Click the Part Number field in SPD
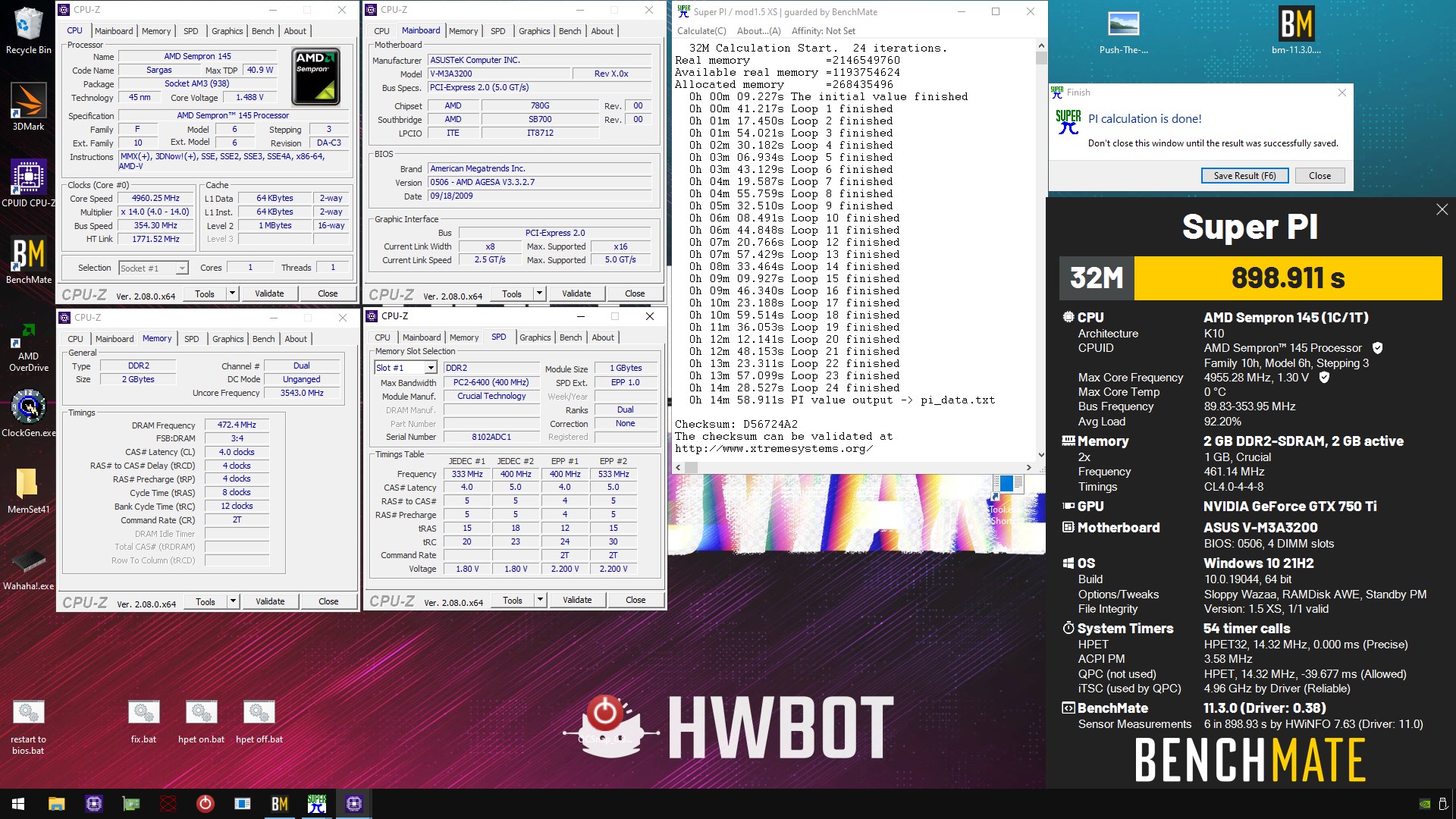This screenshot has width=1456, height=819. (x=492, y=424)
